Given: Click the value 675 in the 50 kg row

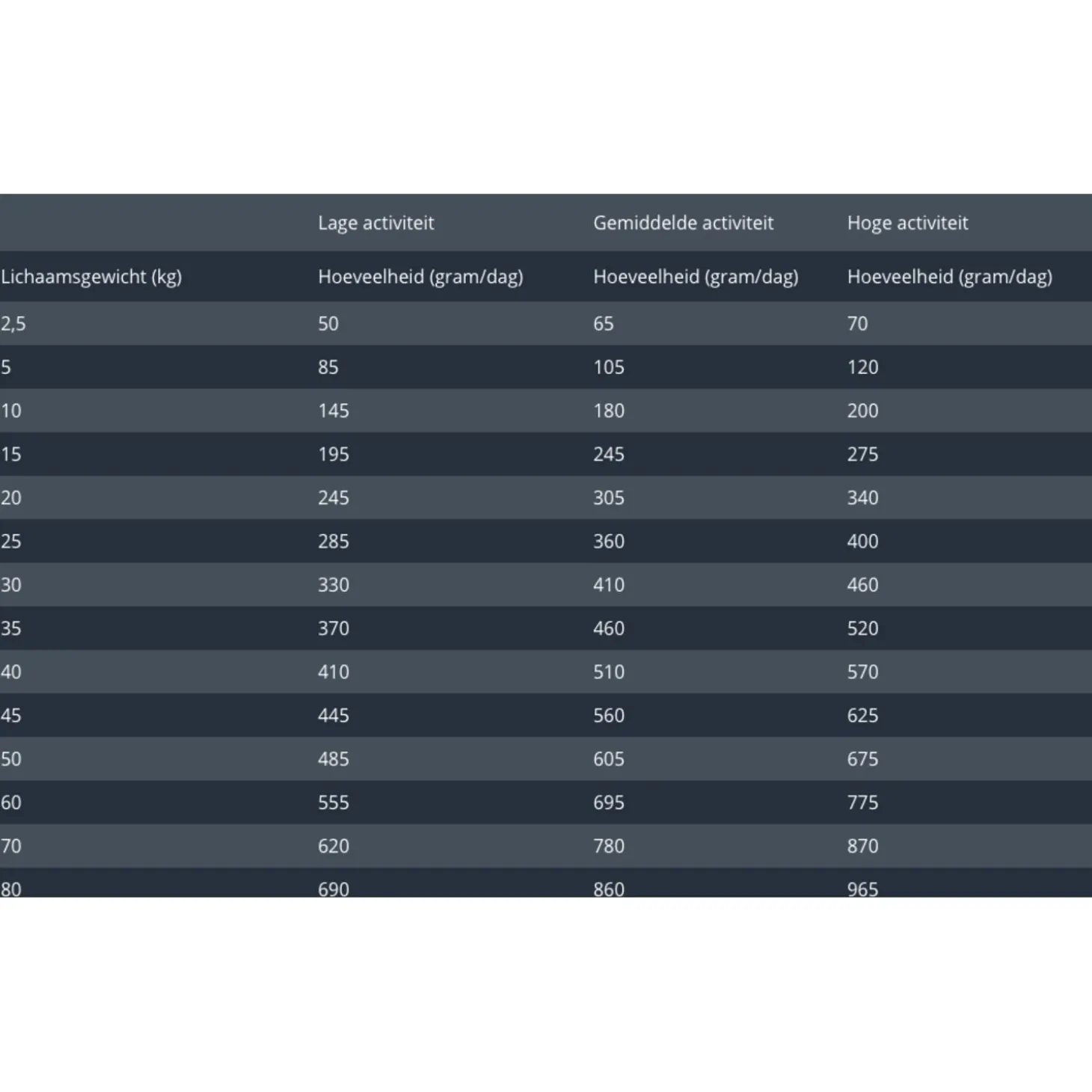Looking at the screenshot, I should (862, 758).
